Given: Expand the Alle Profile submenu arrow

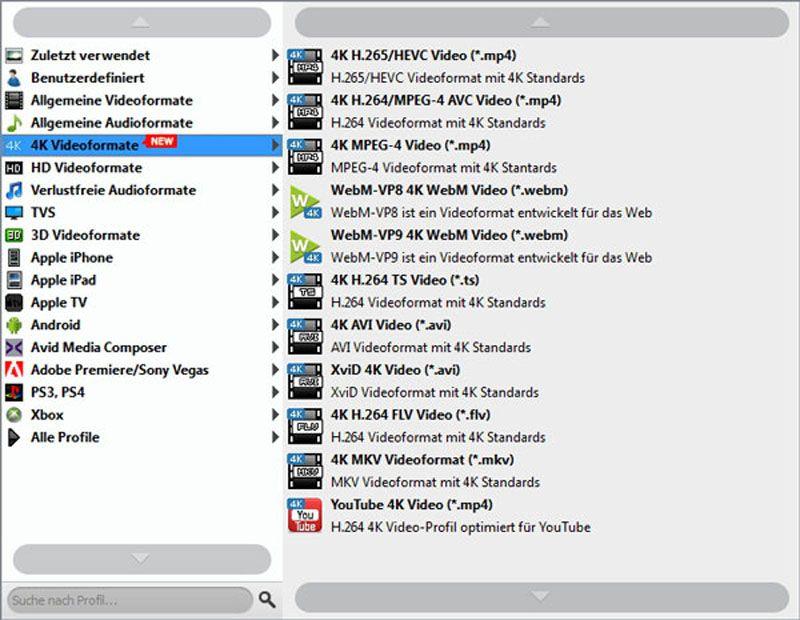Looking at the screenshot, I should 277,437.
